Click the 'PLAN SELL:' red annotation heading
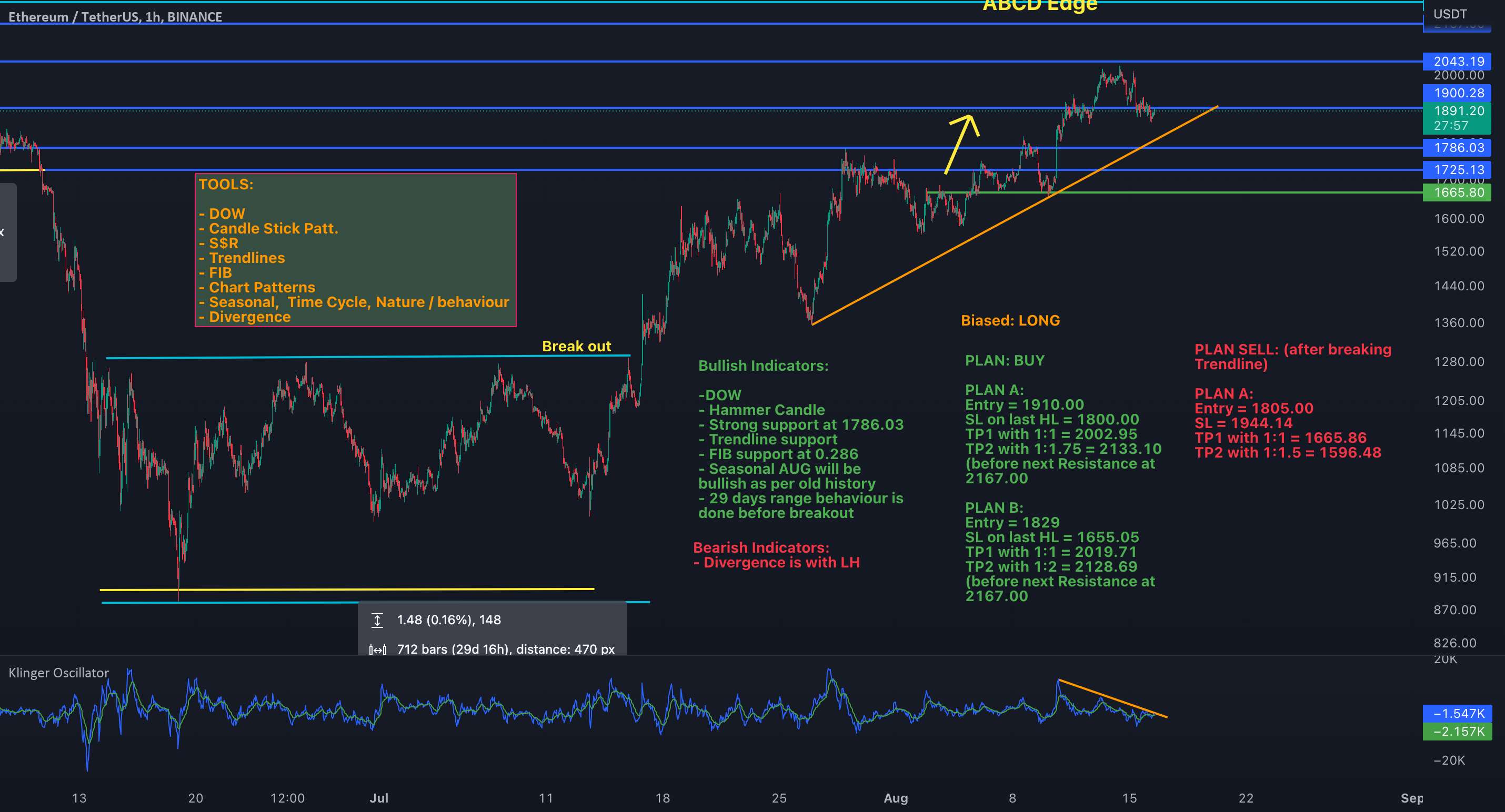The width and height of the screenshot is (1505, 812). coord(1237,349)
